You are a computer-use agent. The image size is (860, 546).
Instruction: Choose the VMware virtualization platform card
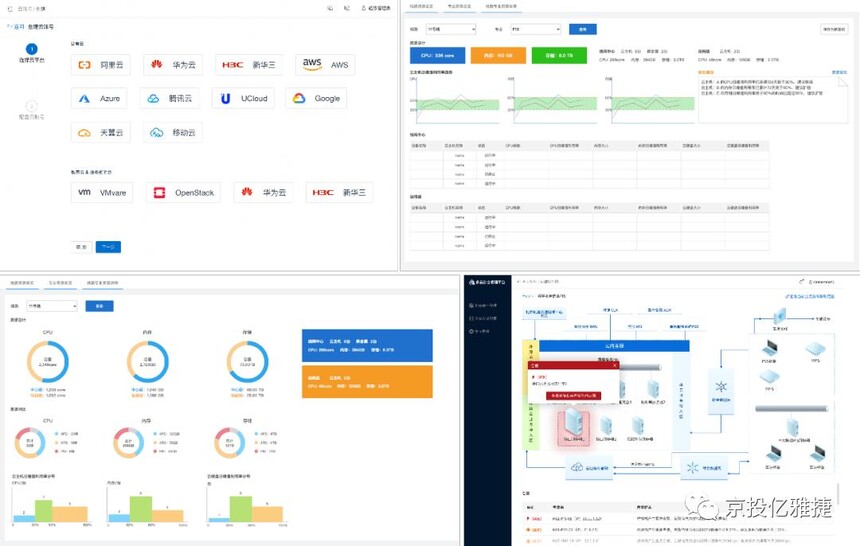coord(102,193)
